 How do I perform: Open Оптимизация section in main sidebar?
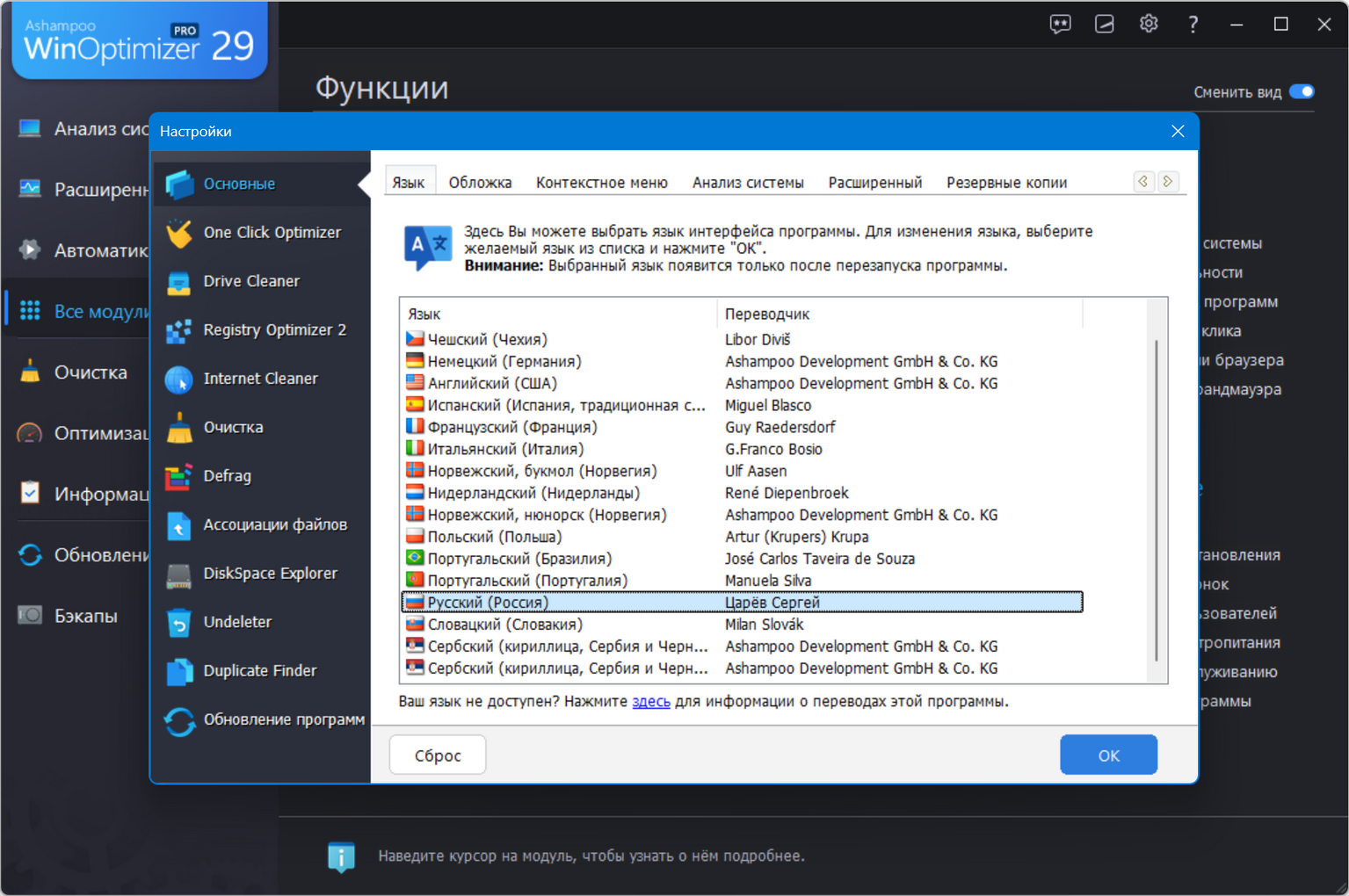tap(83, 433)
